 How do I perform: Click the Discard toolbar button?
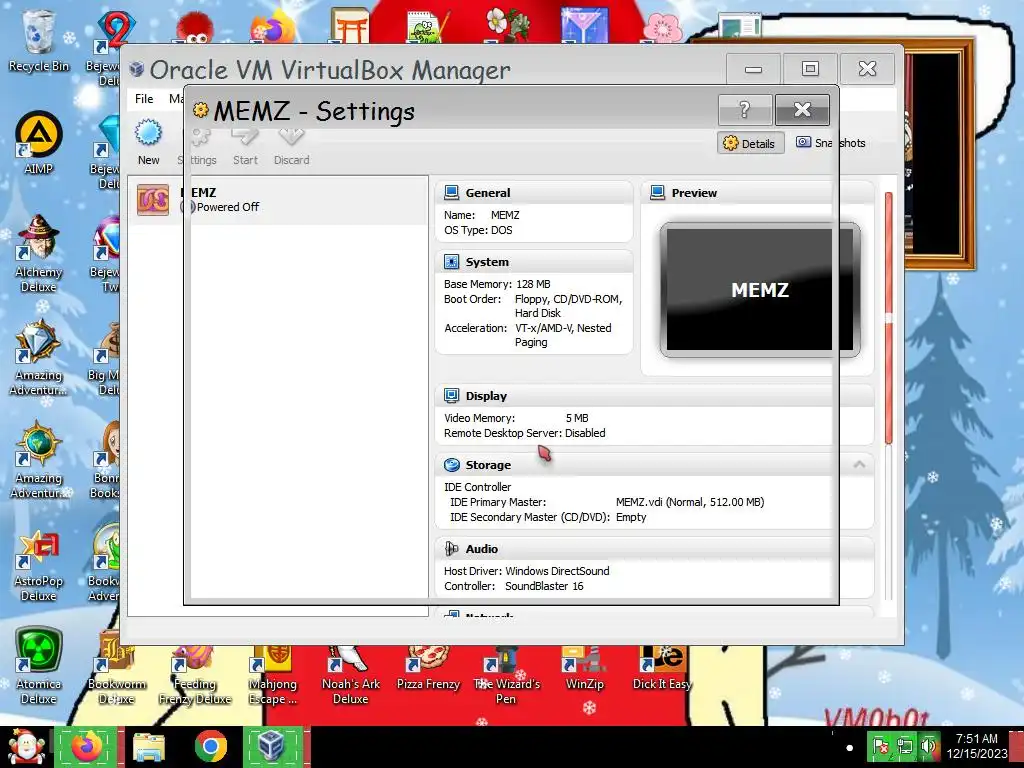click(291, 146)
